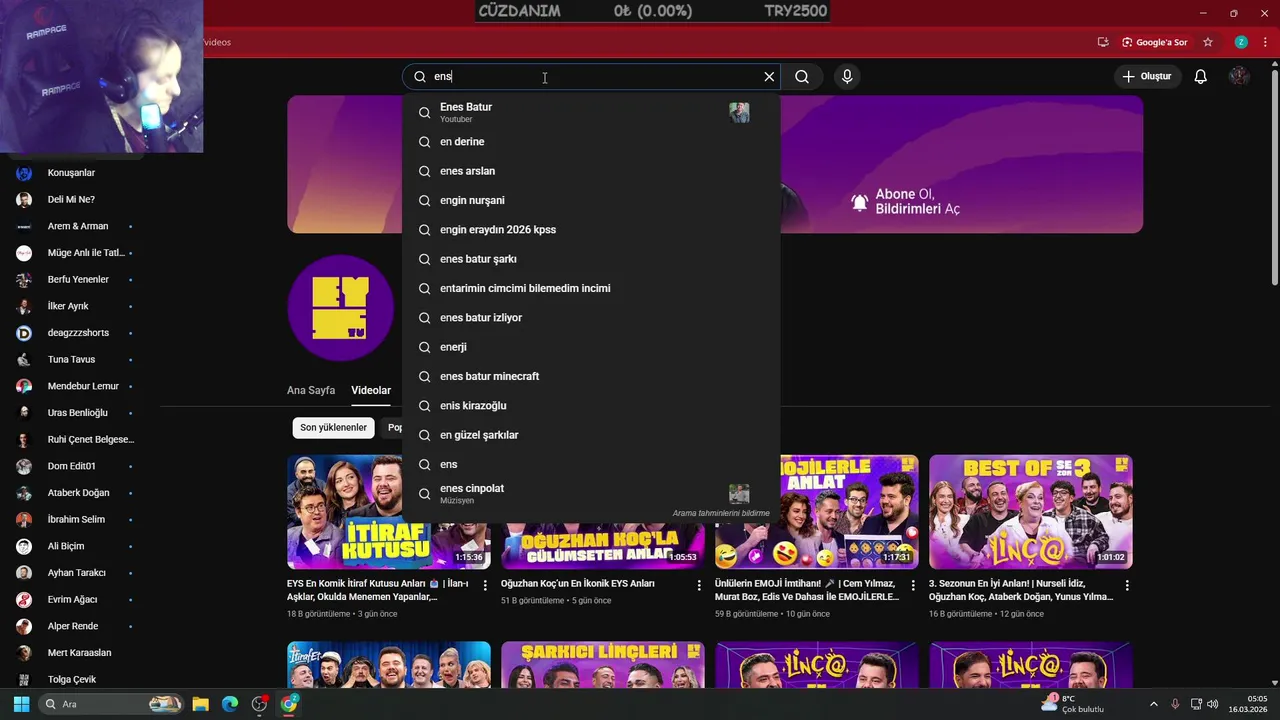
Task: Select the 'en derine' suggestion
Action: point(591,142)
